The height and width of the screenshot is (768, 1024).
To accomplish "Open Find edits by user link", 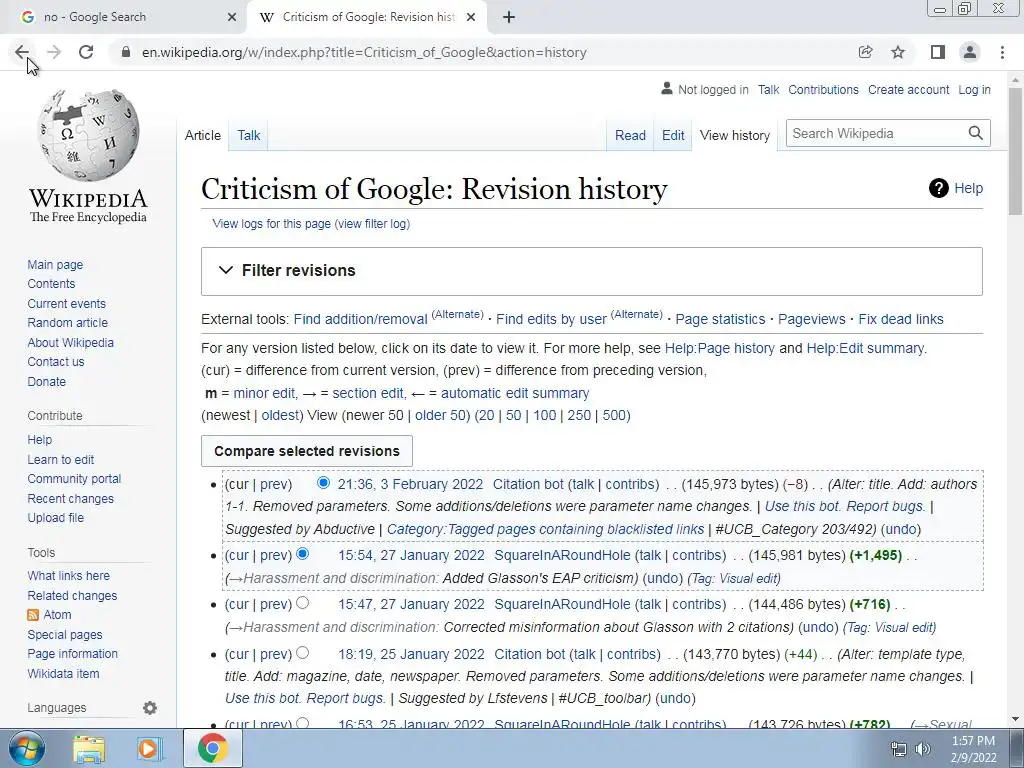I will 551,319.
